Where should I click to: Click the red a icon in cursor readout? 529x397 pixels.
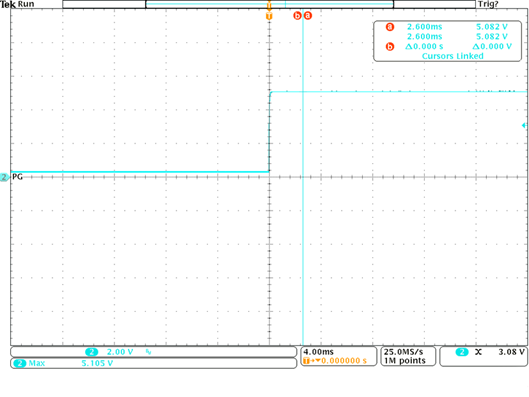[x=390, y=27]
